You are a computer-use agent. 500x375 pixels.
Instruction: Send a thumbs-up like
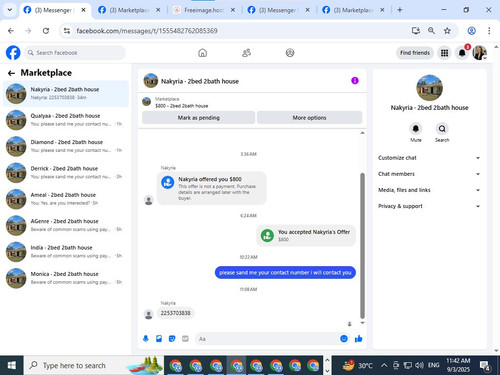click(359, 339)
